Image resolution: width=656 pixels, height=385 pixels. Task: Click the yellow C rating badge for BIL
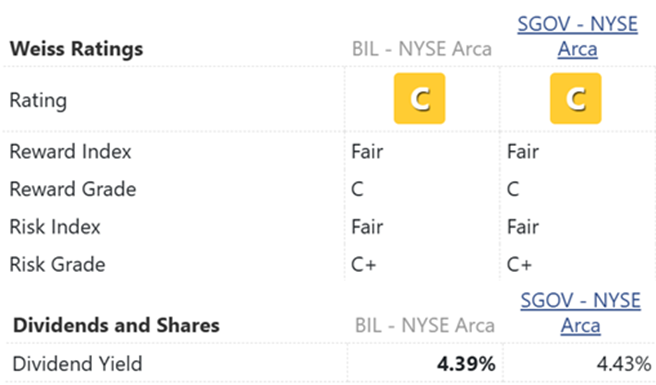click(x=420, y=98)
